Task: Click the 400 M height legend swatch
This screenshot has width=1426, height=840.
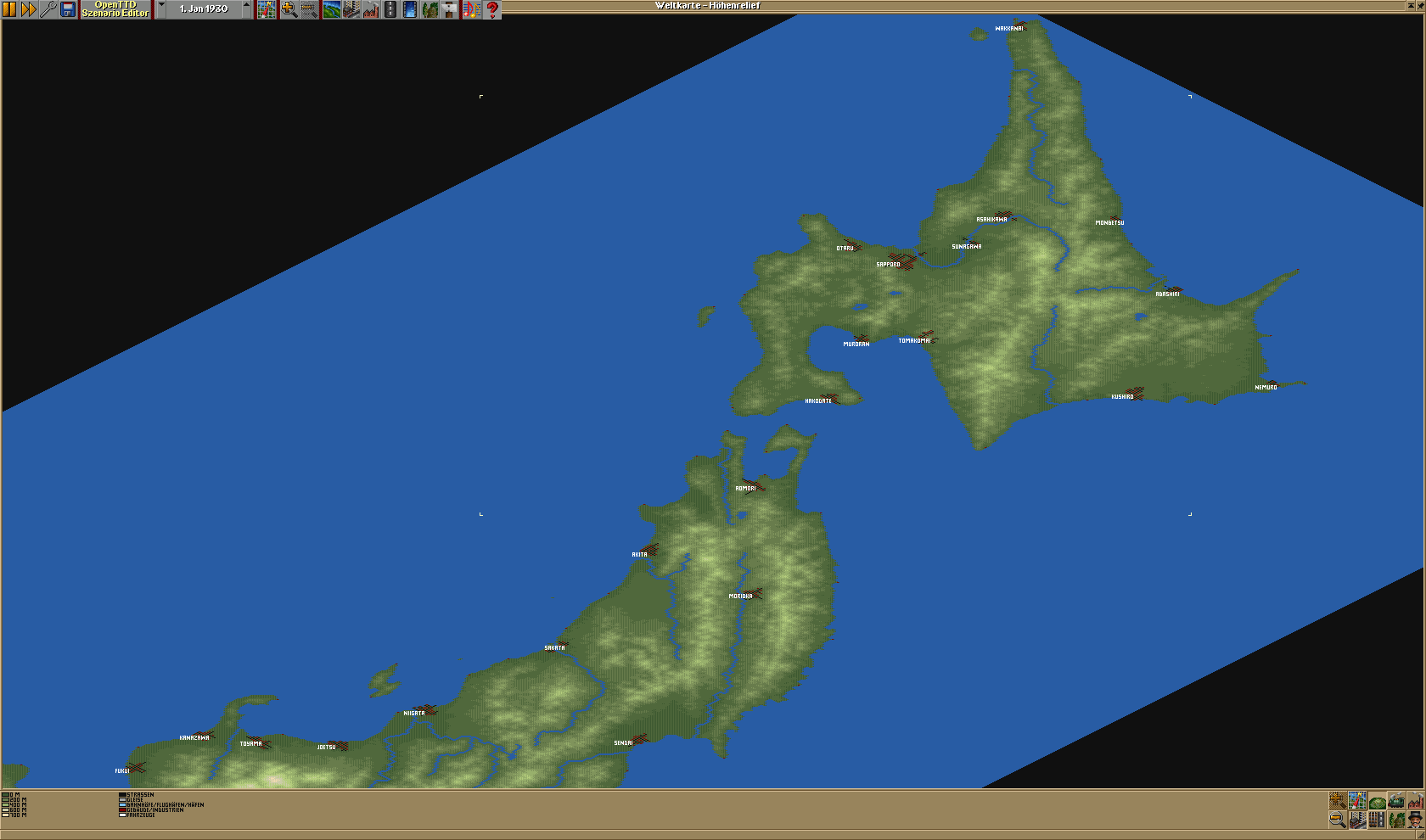Action: [6, 804]
